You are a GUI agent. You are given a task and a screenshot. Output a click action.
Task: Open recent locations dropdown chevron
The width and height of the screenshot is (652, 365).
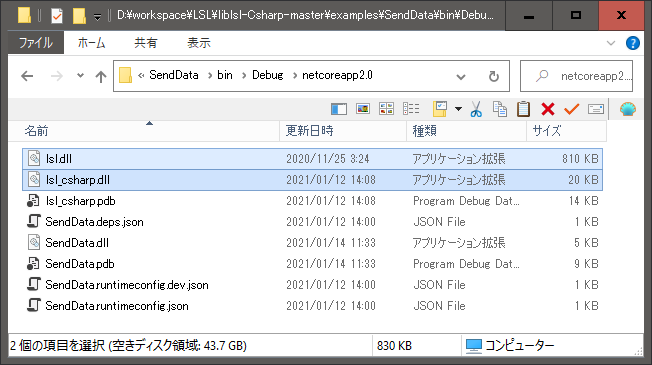pos(80,76)
